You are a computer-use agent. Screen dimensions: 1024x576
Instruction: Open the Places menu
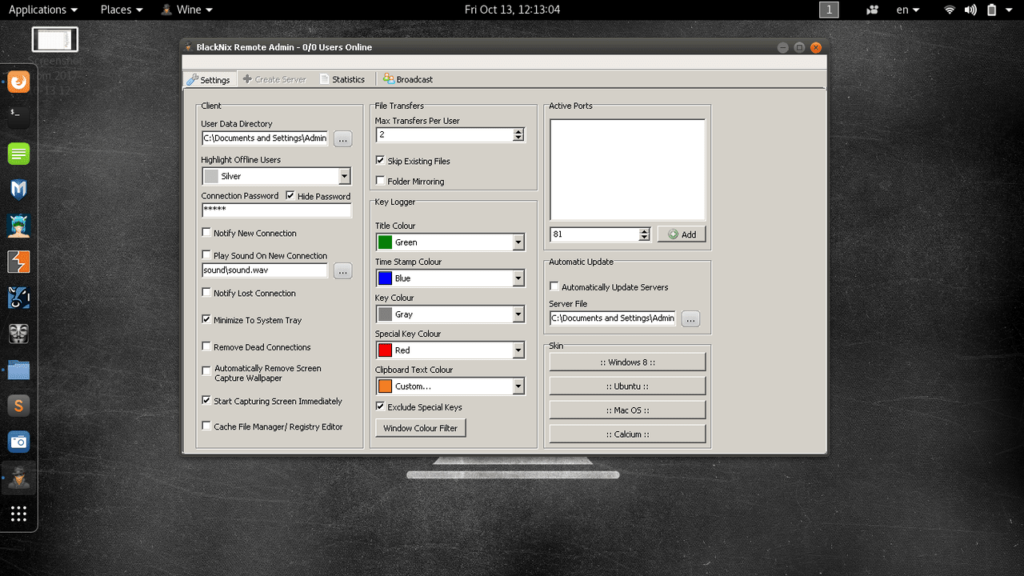coord(121,10)
